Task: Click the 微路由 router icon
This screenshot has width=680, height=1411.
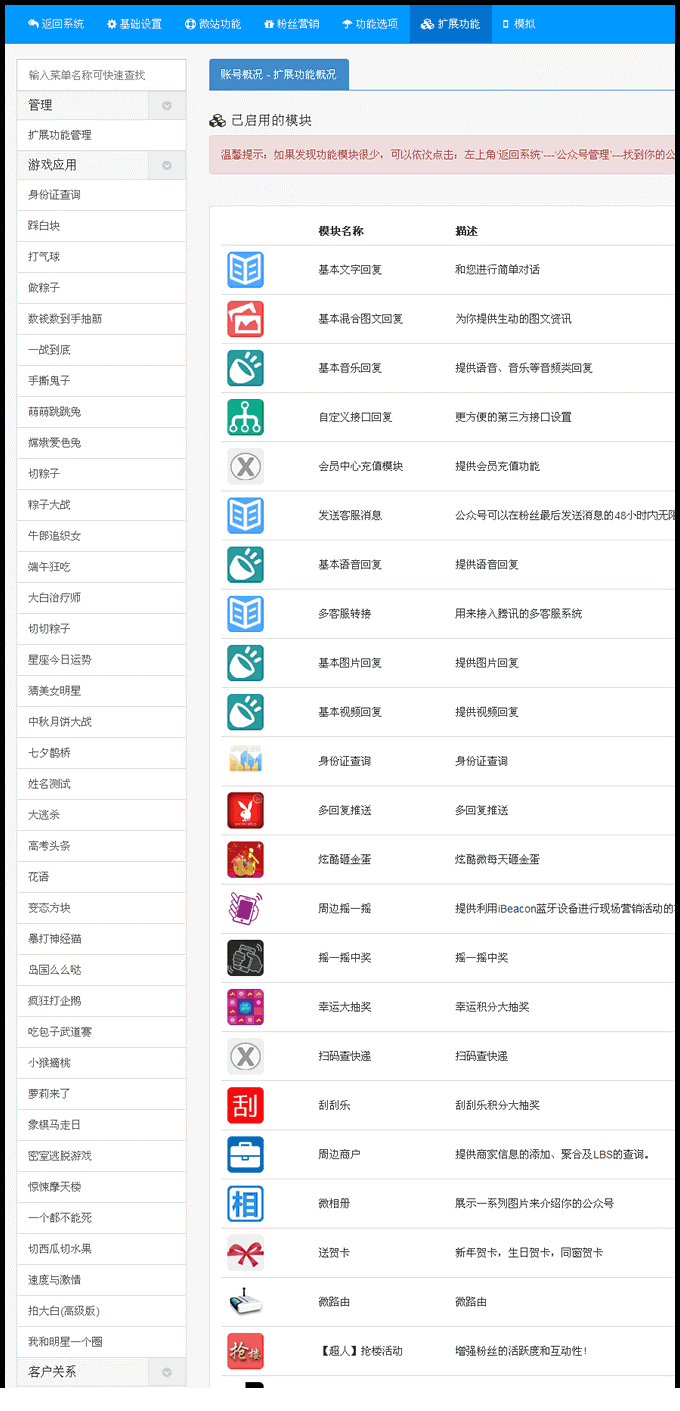Action: tap(245, 1302)
